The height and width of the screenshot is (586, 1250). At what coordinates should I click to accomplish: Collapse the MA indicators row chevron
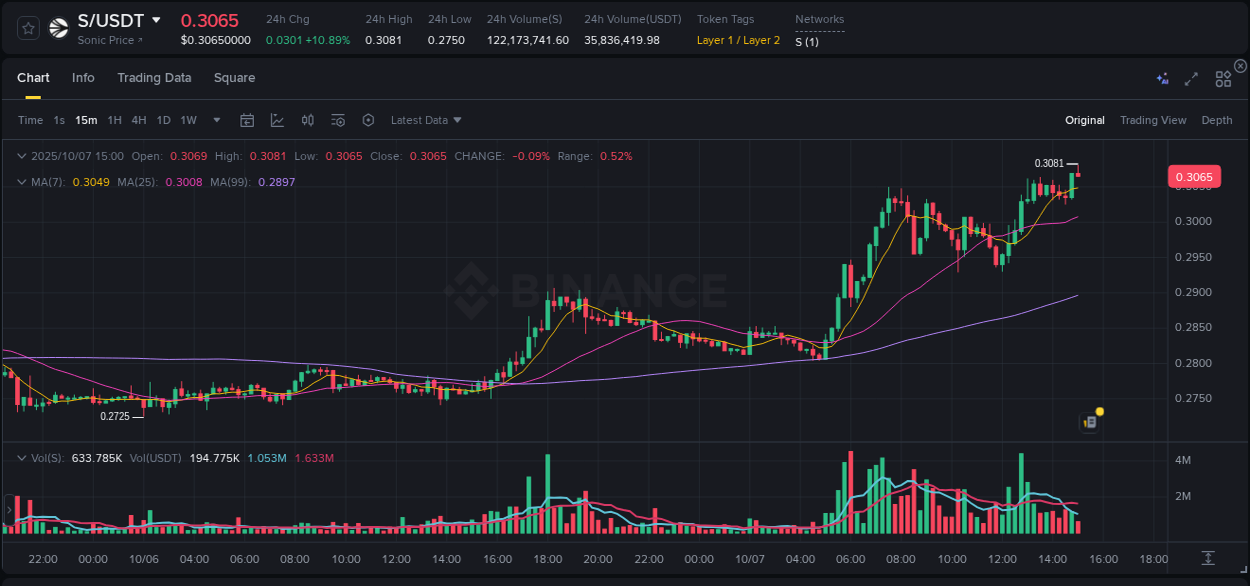[21, 182]
